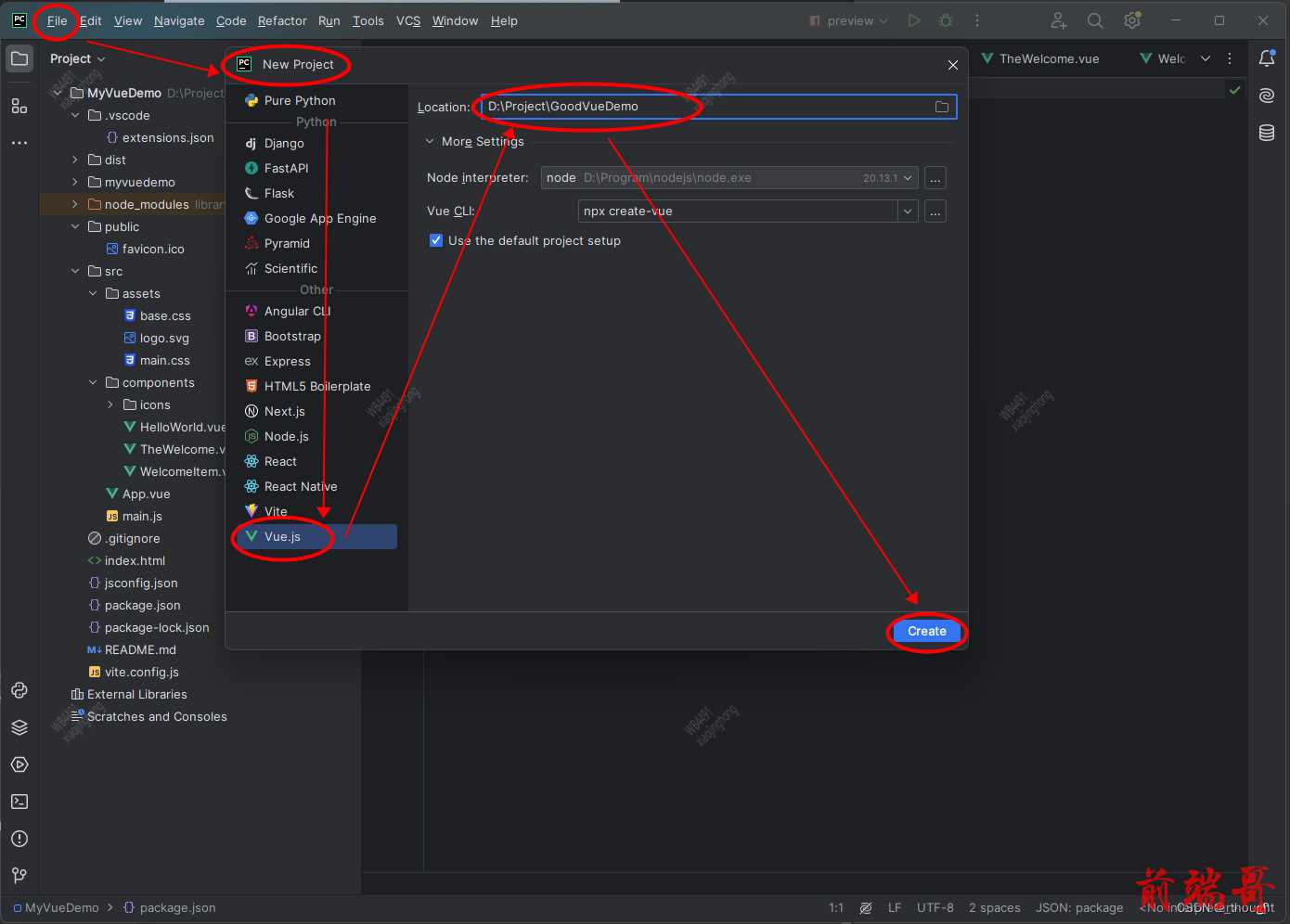
Task: Click MyVueDemo breadcrumb in status bar
Action: (x=56, y=908)
